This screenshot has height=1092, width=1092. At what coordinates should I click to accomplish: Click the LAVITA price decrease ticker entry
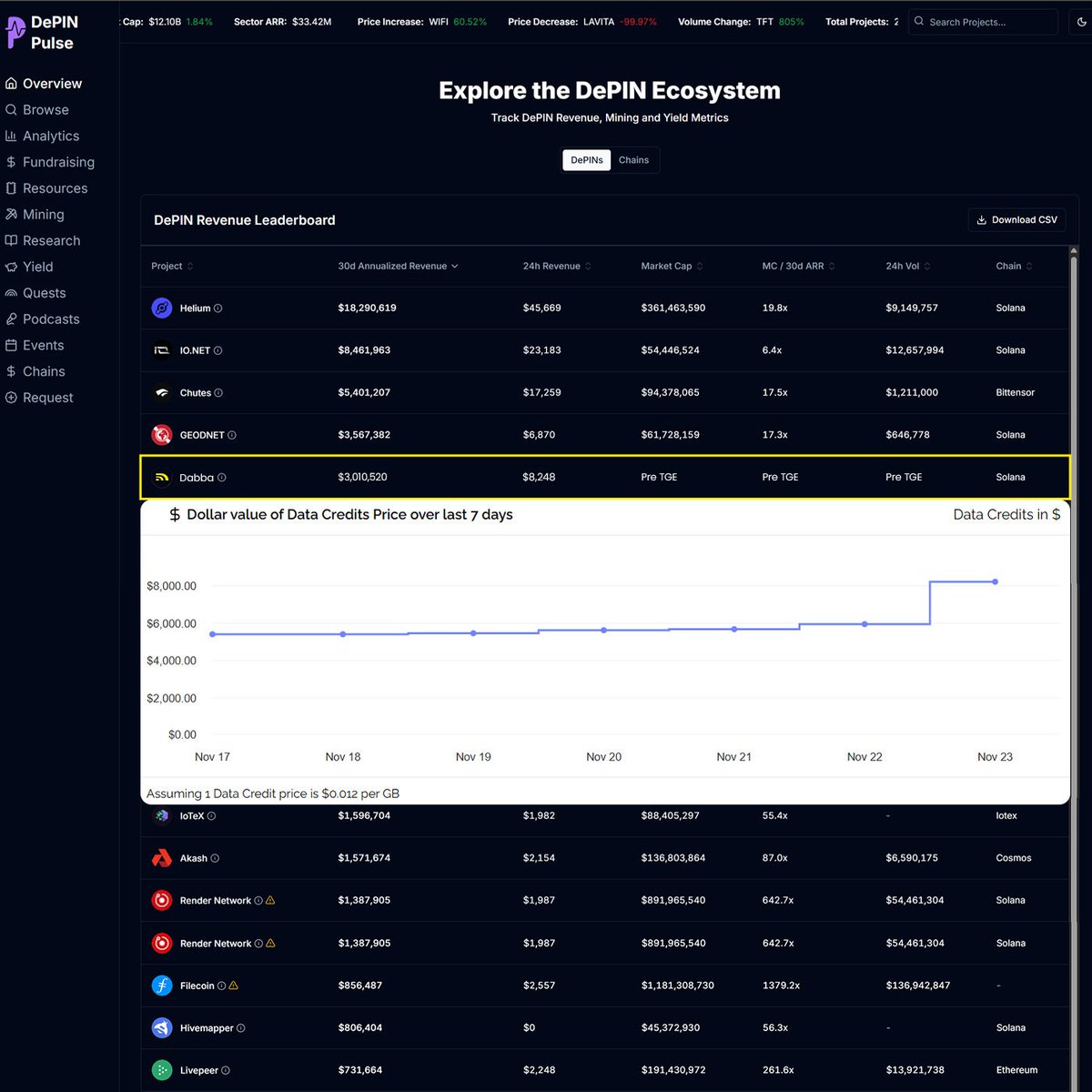pyautogui.click(x=581, y=22)
